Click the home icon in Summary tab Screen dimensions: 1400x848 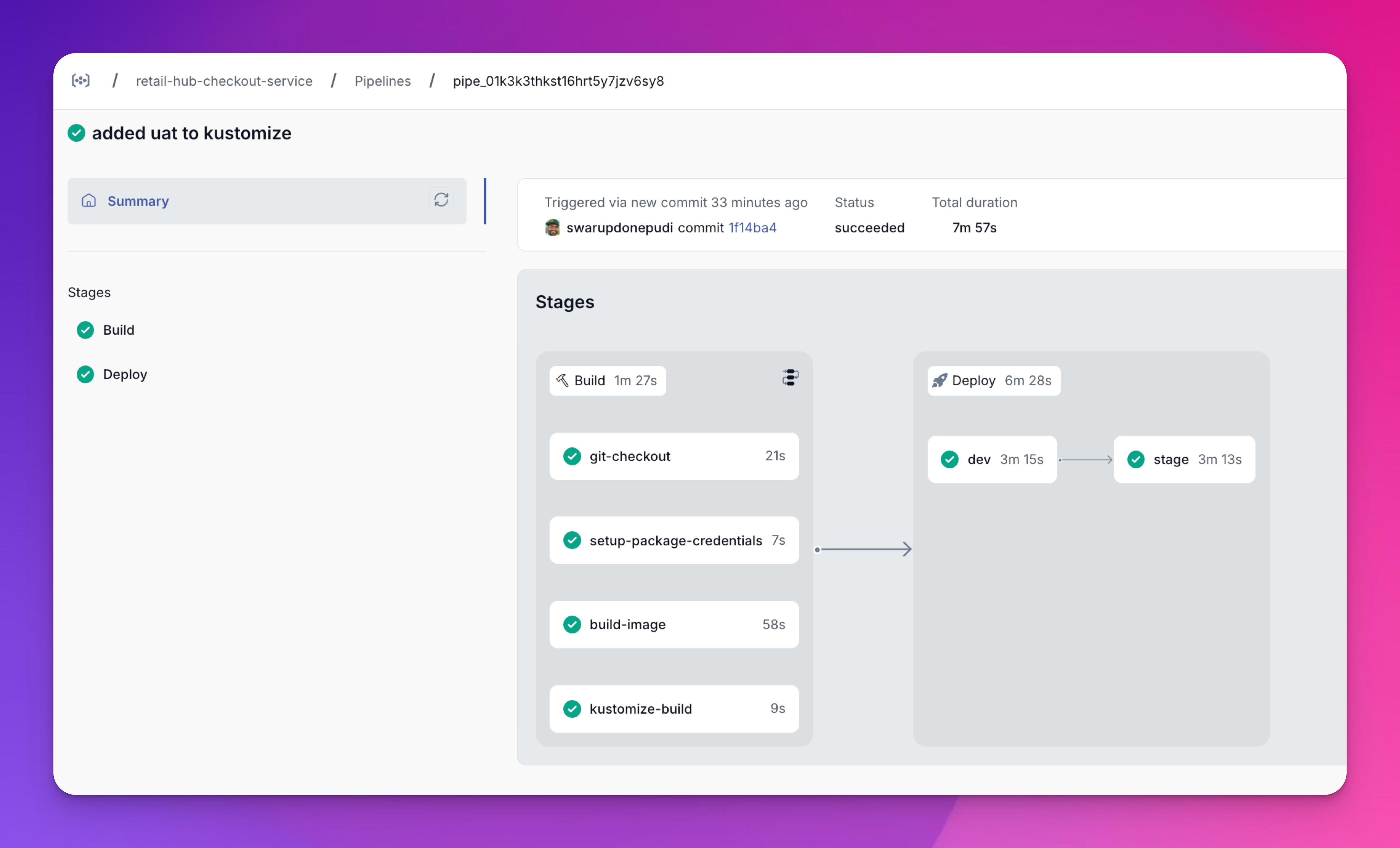tap(89, 201)
